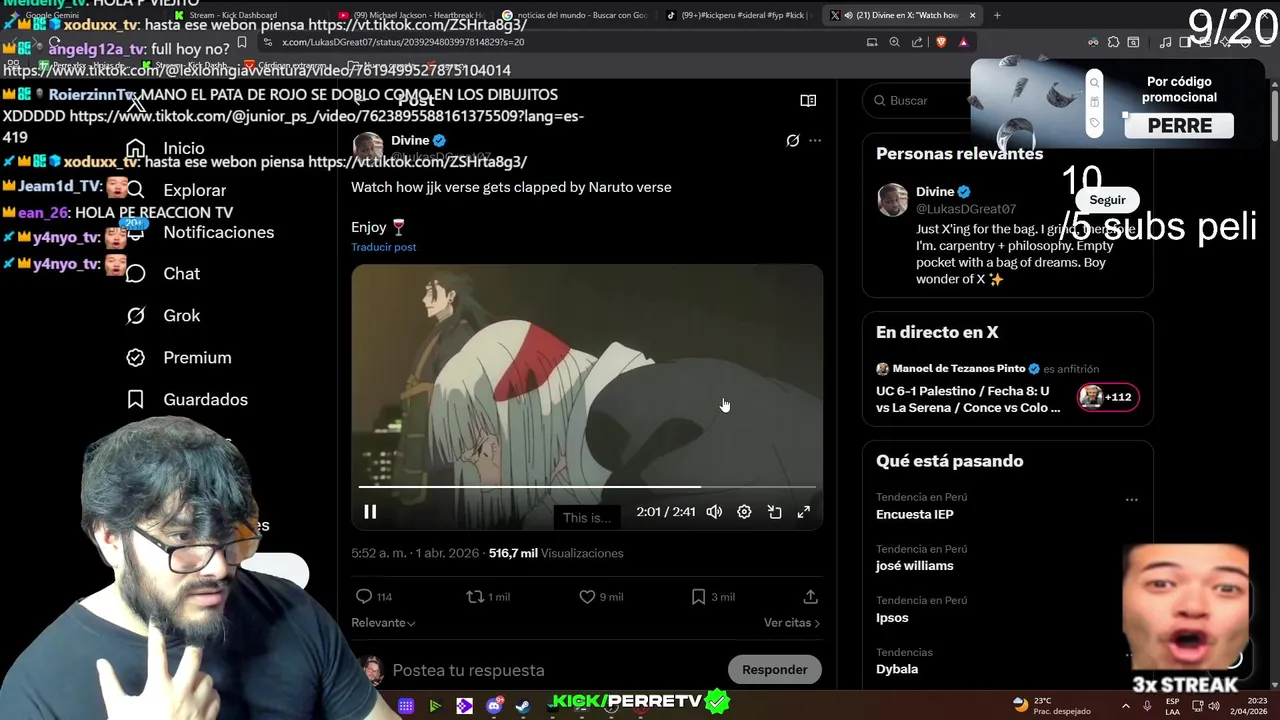Go to Inicio in the X sidebar
This screenshot has height=720, width=1280.
(165, 148)
